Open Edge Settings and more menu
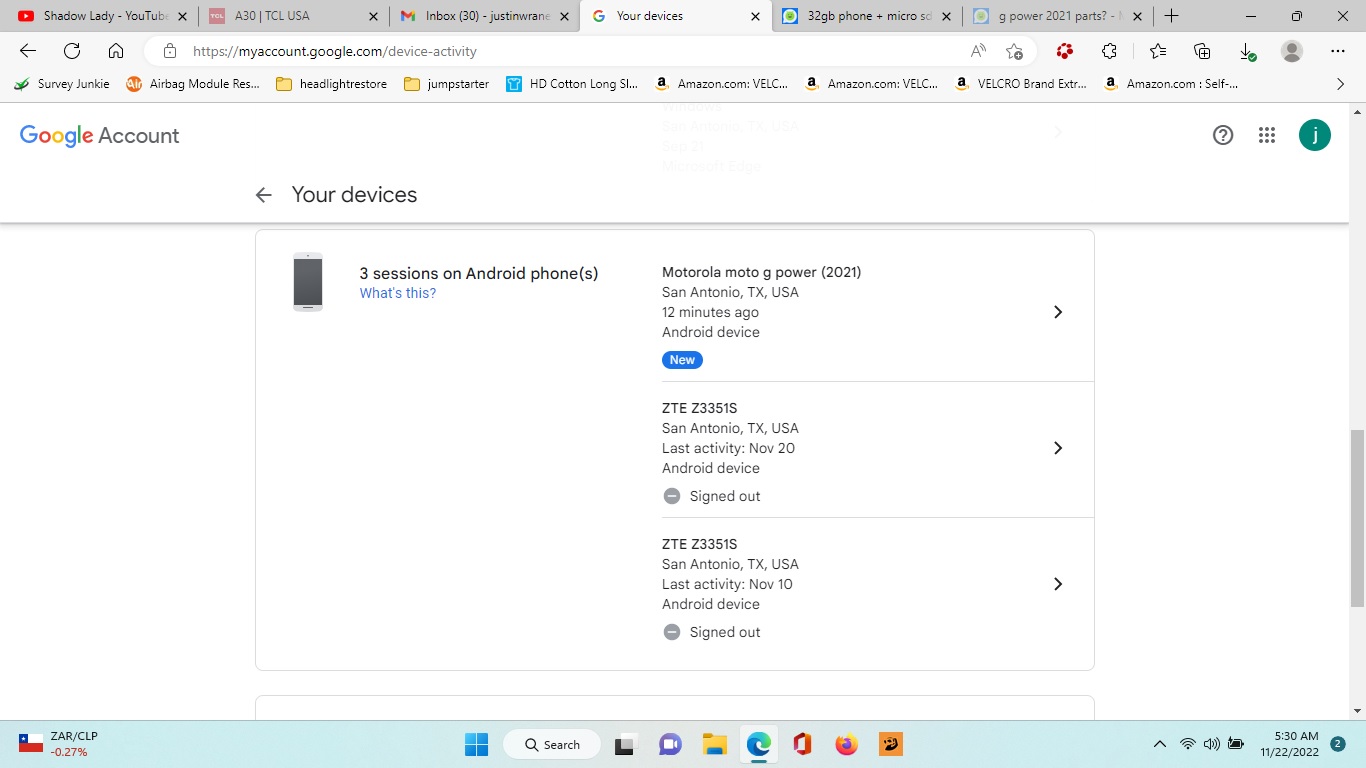Viewport: 1366px width, 768px height. tap(1338, 51)
